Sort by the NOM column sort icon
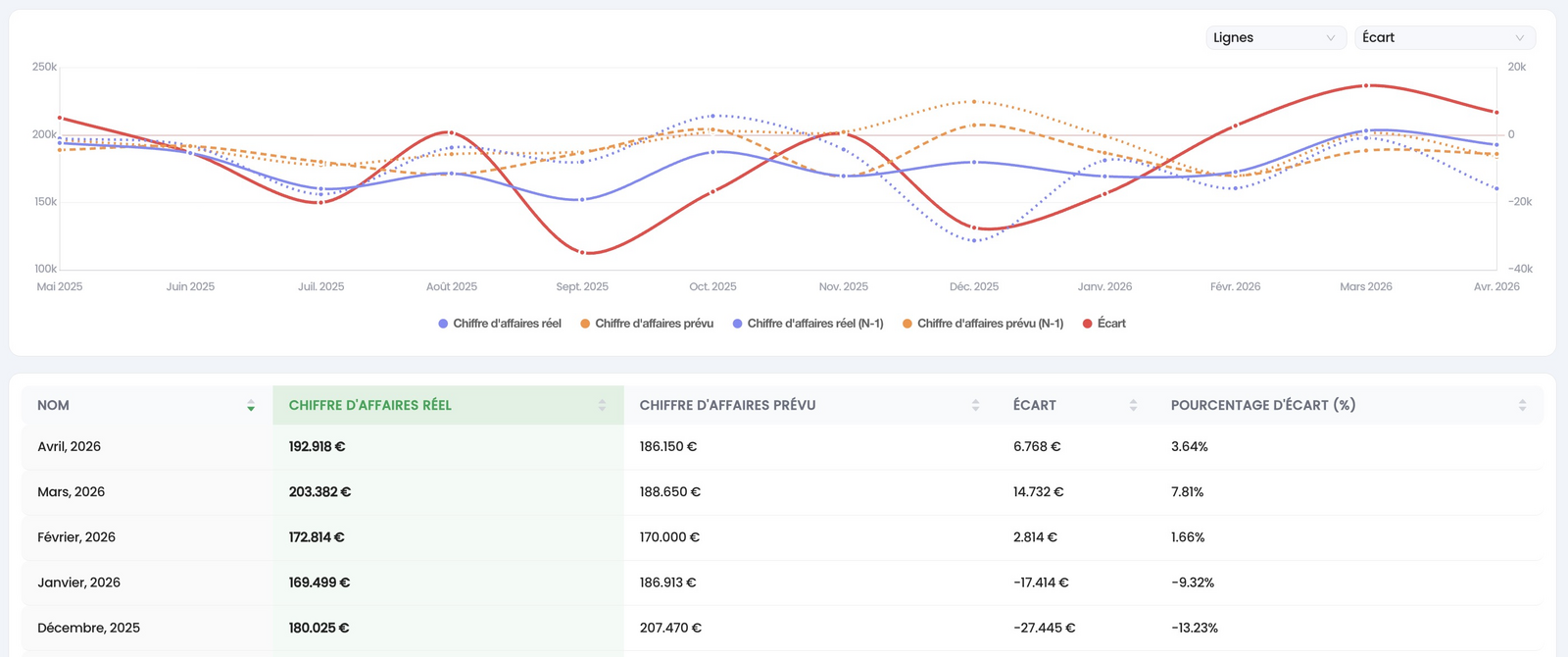Screen dimensions: 1568x657 (x=251, y=405)
